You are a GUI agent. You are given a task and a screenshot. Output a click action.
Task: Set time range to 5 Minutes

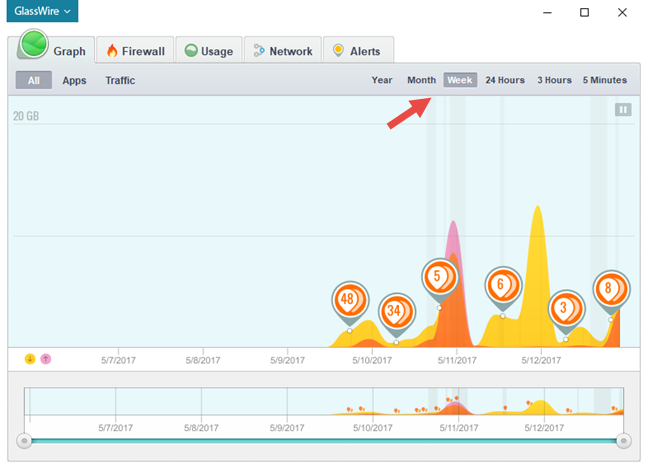[605, 80]
